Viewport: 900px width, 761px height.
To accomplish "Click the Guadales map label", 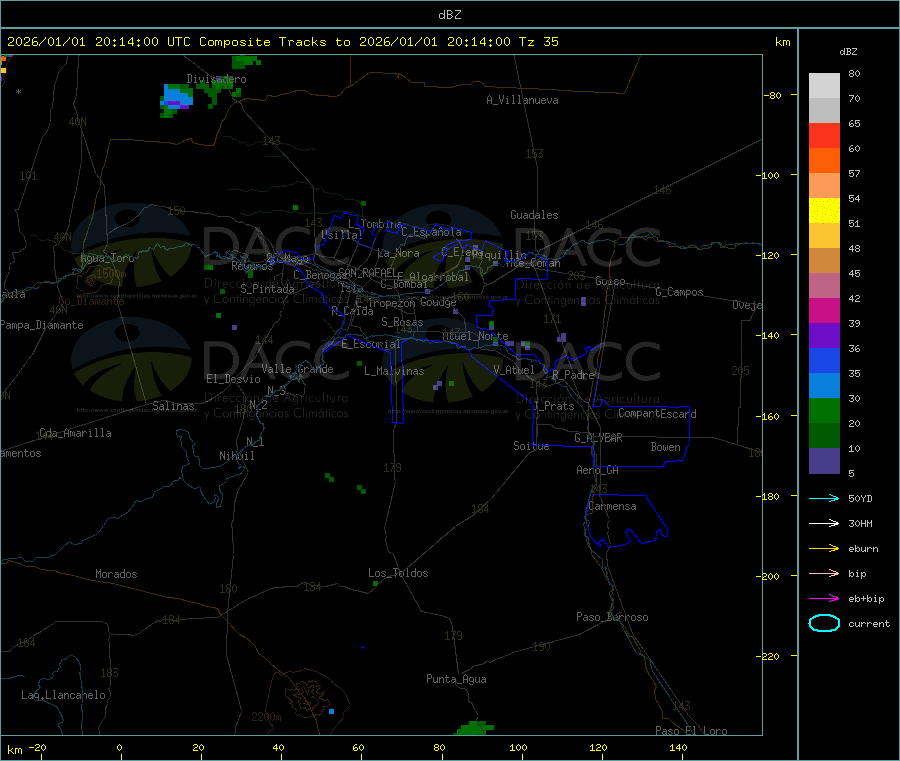I will click(x=534, y=215).
